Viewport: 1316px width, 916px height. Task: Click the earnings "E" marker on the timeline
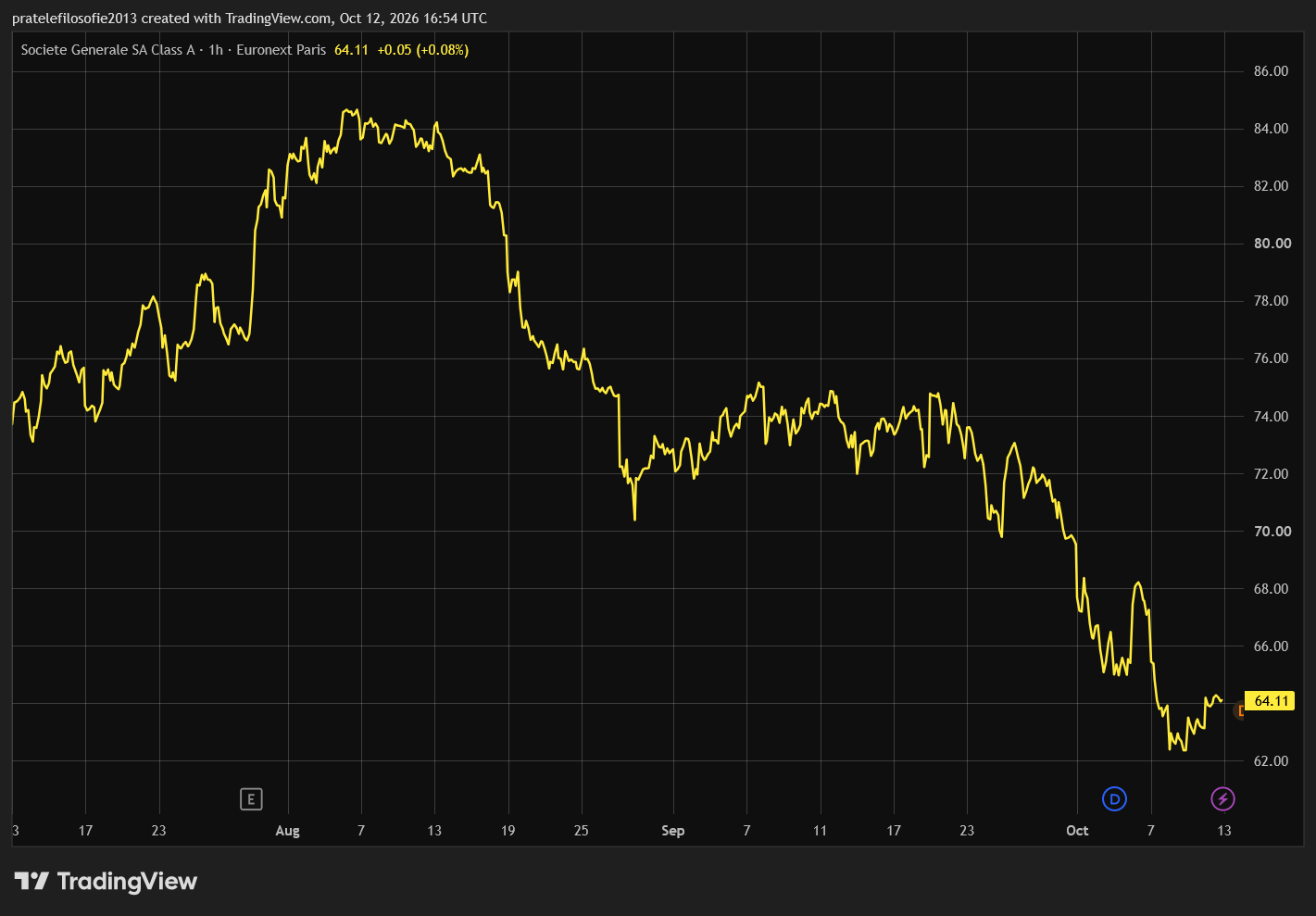pos(251,798)
